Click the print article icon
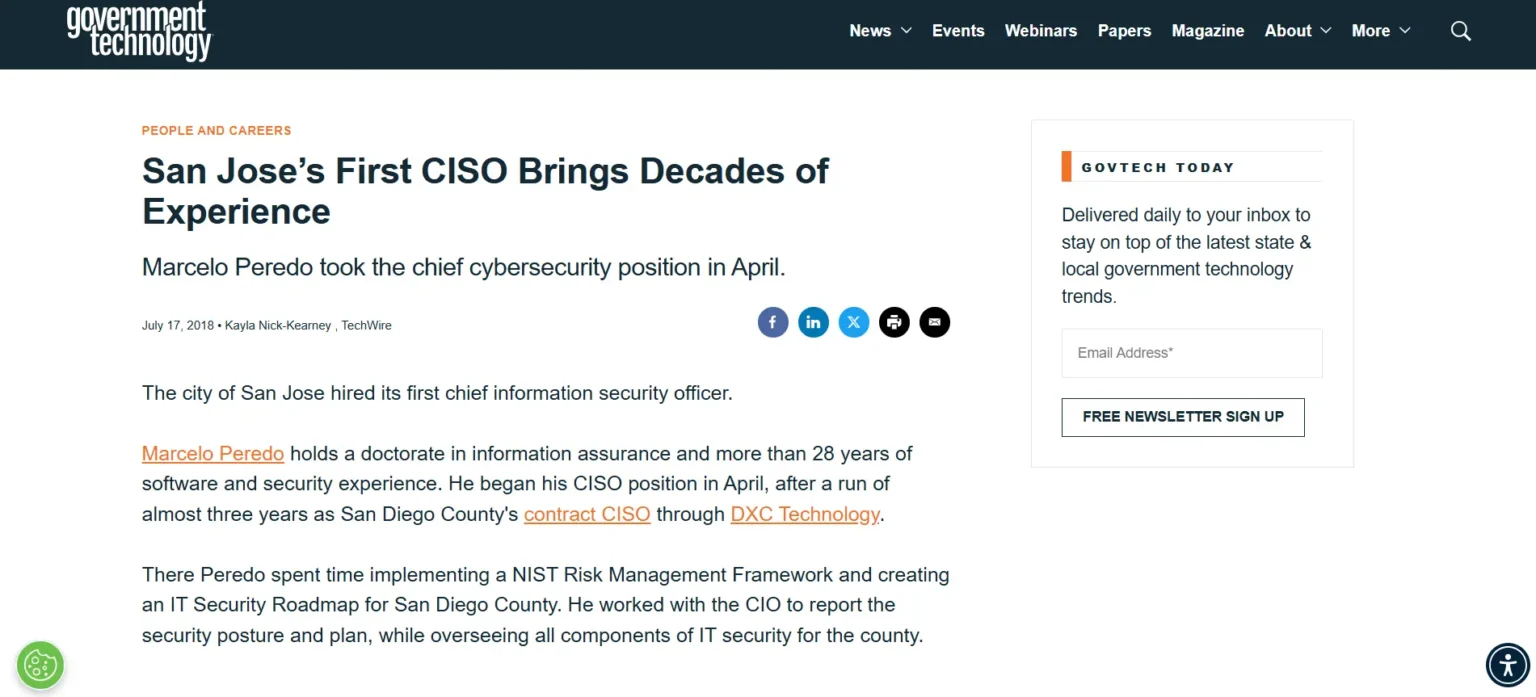 click(894, 322)
